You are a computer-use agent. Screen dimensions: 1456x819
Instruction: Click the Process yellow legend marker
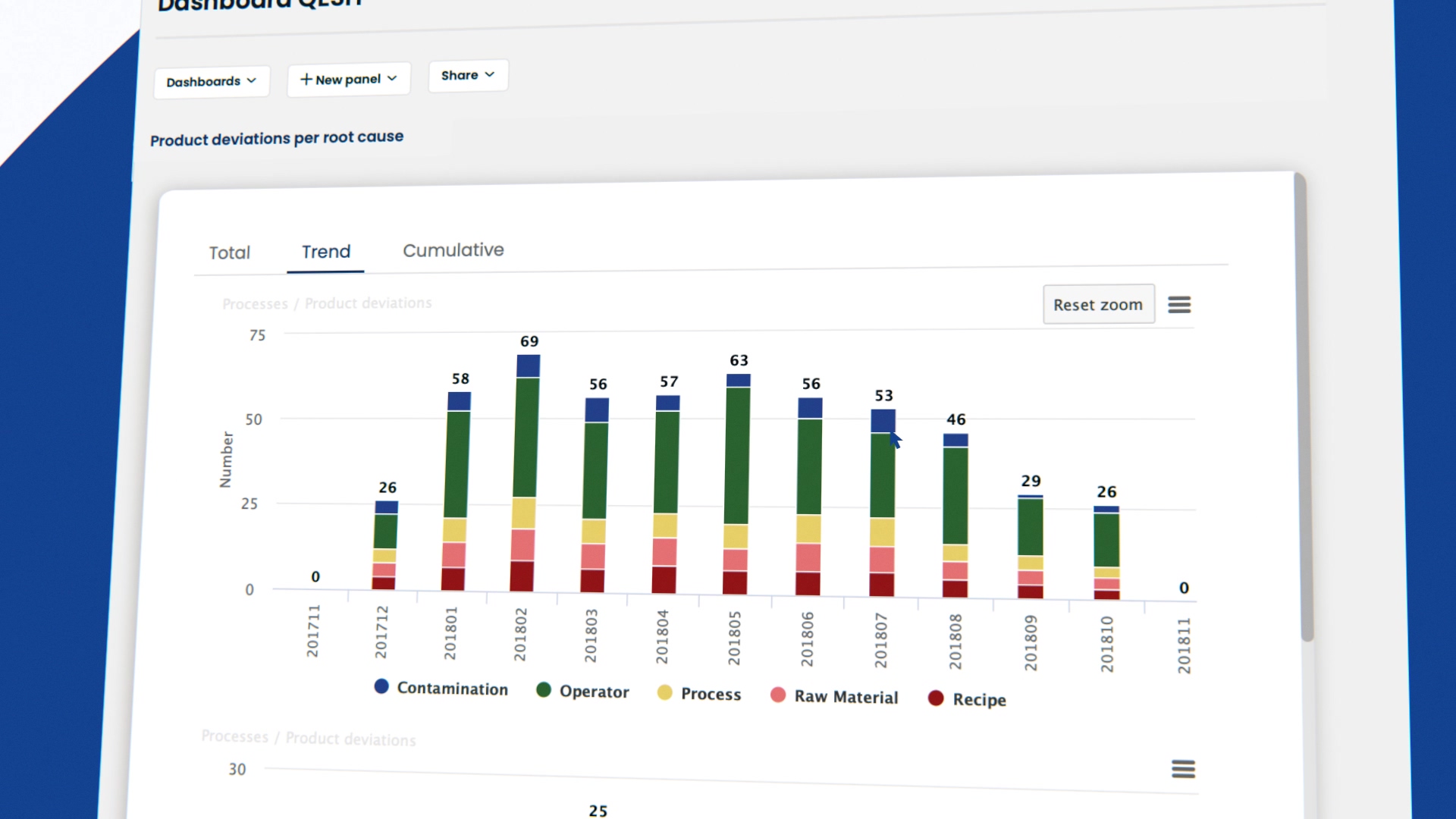tap(666, 694)
